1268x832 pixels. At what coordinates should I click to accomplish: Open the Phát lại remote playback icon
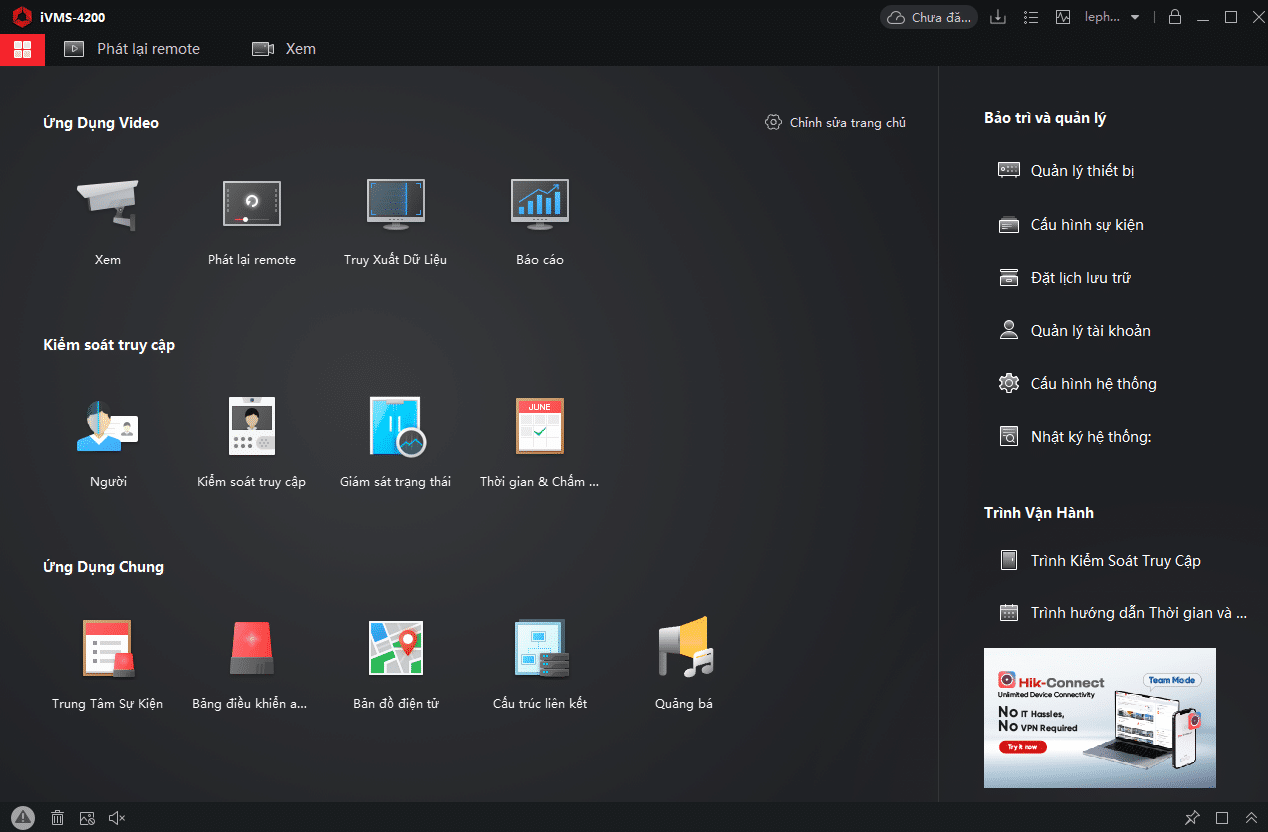(x=251, y=204)
